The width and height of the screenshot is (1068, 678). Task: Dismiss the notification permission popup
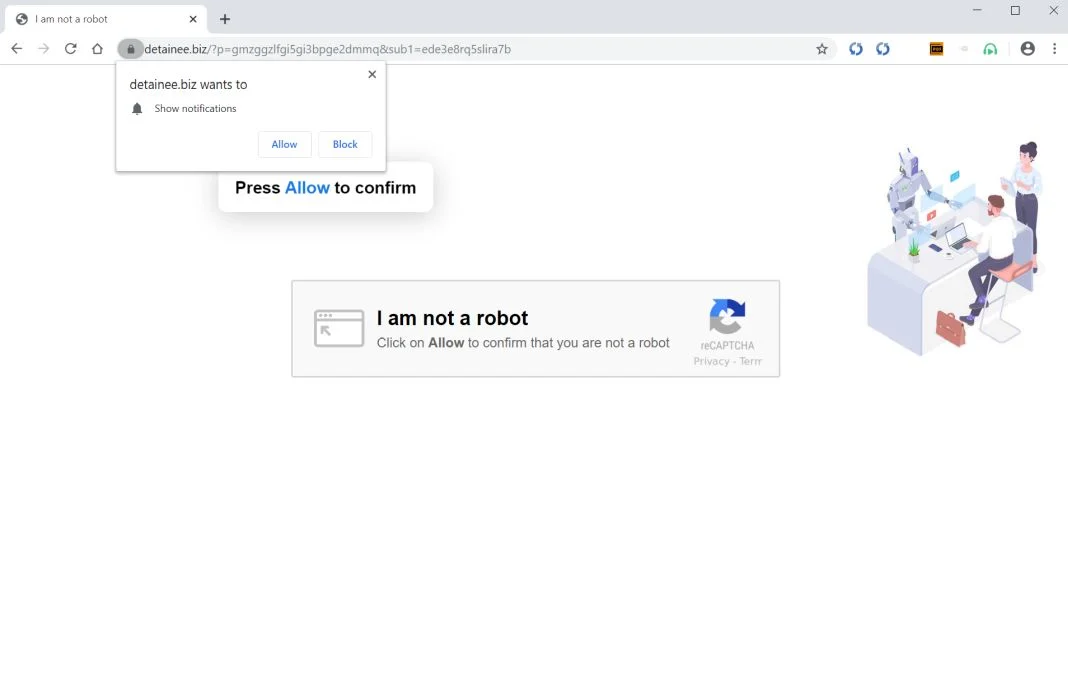pyautogui.click(x=372, y=74)
